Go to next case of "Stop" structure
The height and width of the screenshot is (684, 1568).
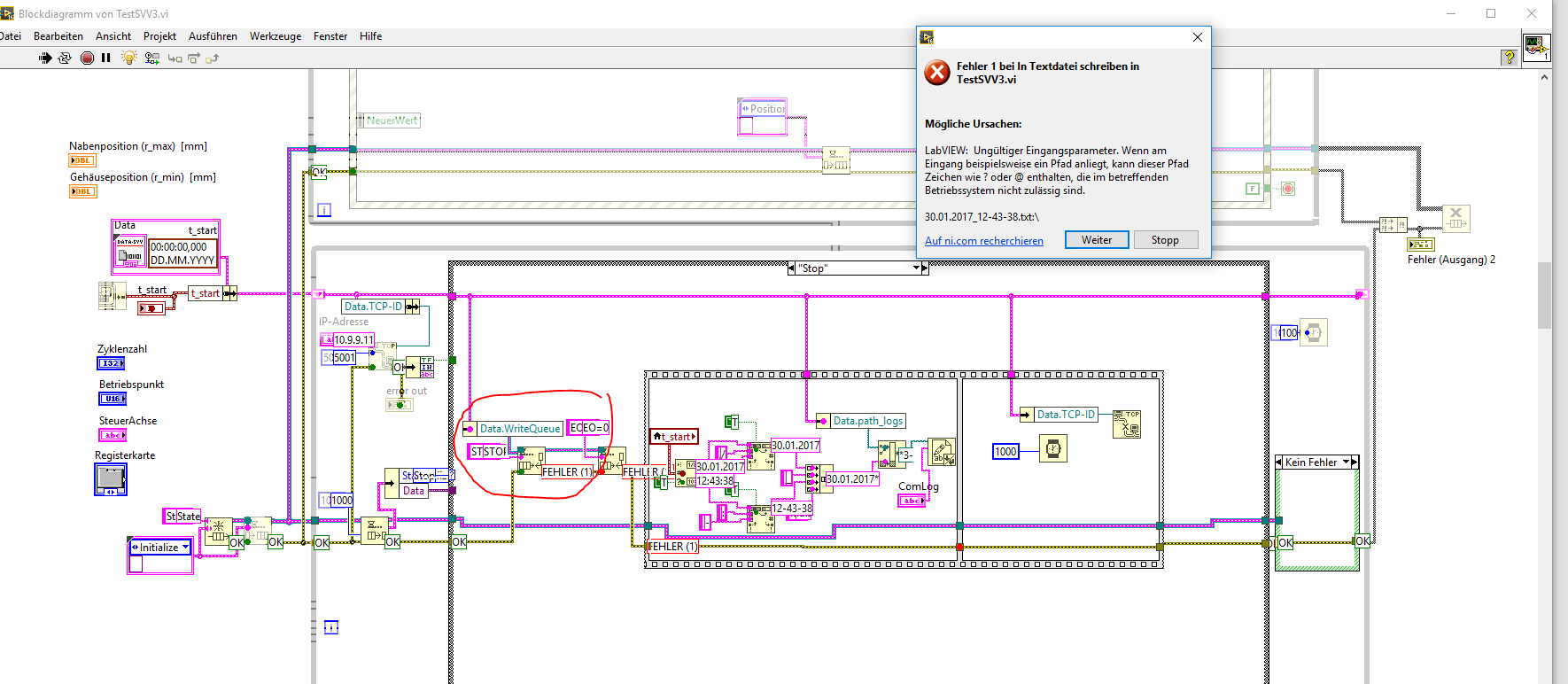(925, 268)
